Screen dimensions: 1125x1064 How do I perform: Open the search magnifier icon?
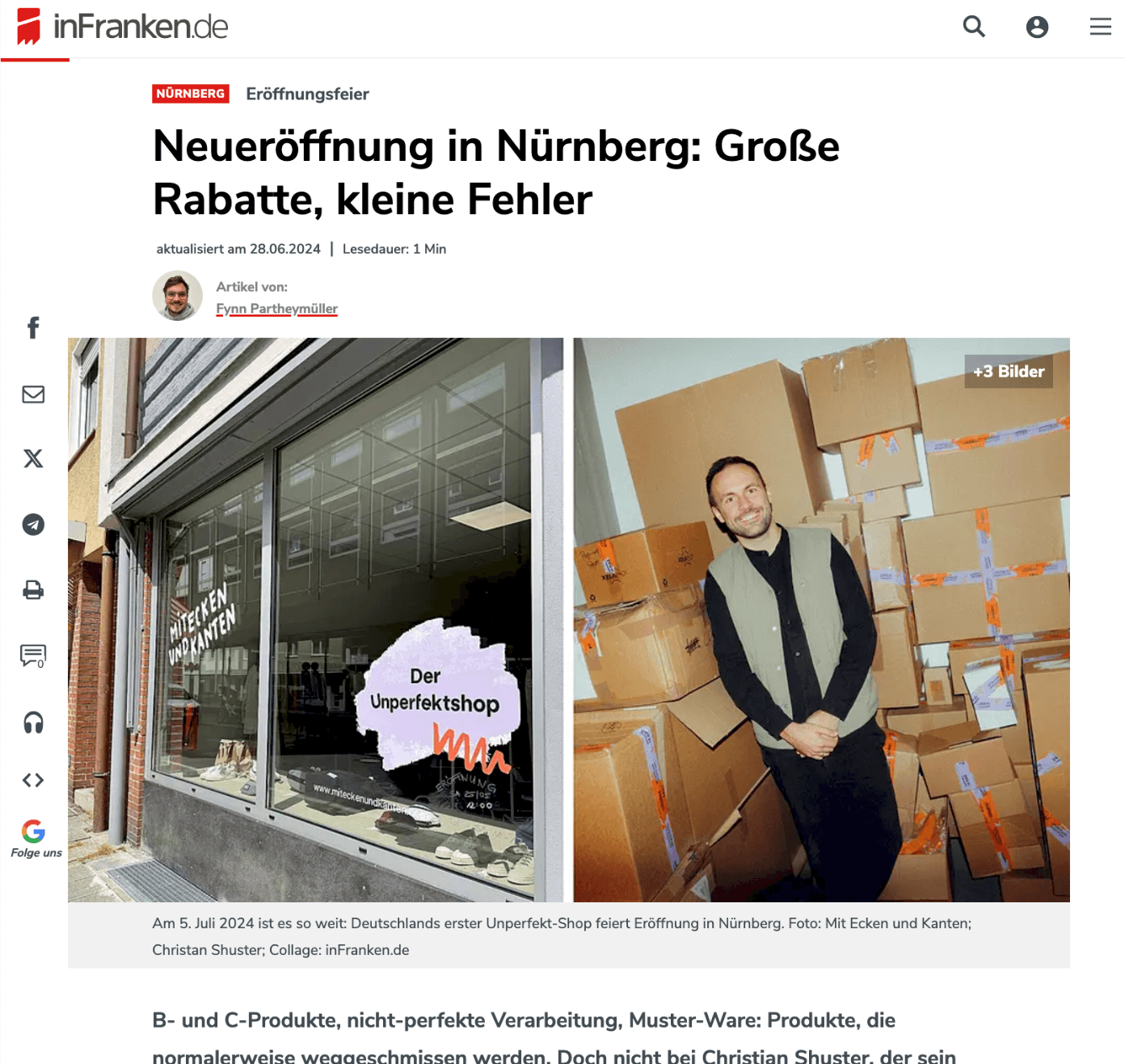(974, 27)
